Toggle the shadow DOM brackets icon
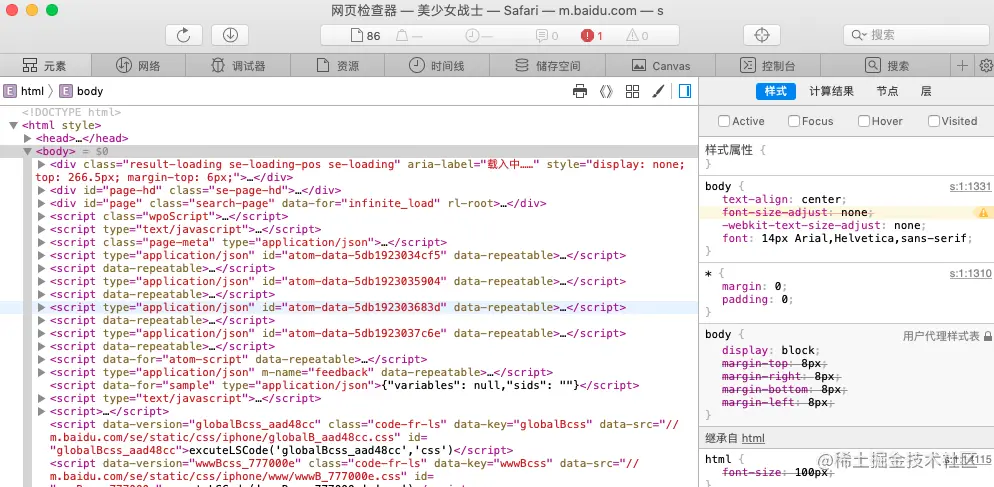Viewport: 994px width, 487px height. coord(606,91)
